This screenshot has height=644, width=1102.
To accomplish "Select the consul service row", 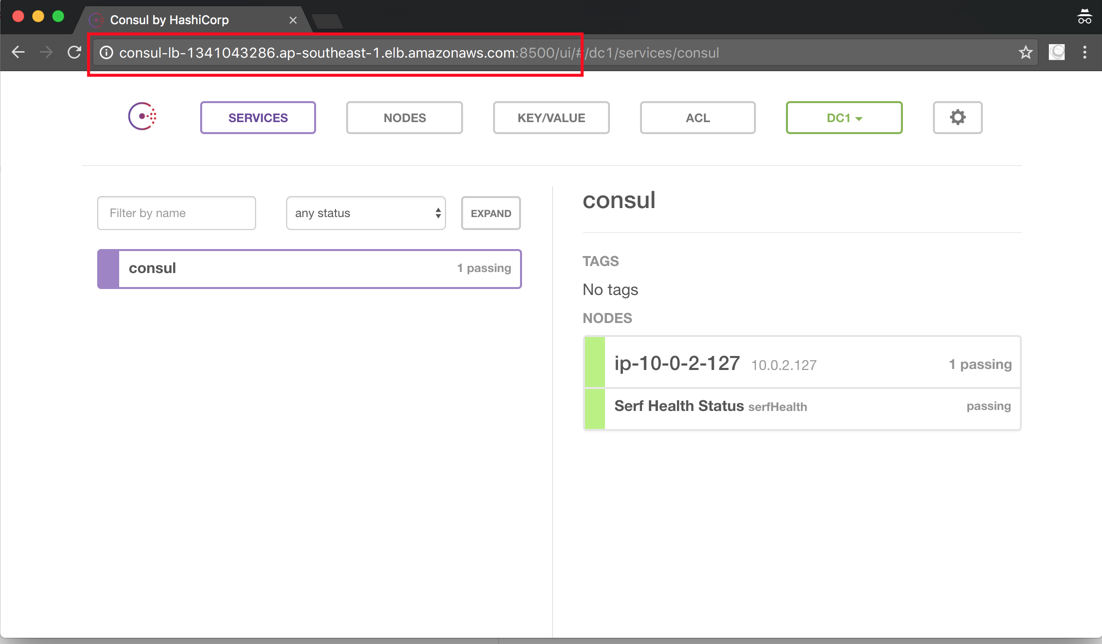I will 309,269.
